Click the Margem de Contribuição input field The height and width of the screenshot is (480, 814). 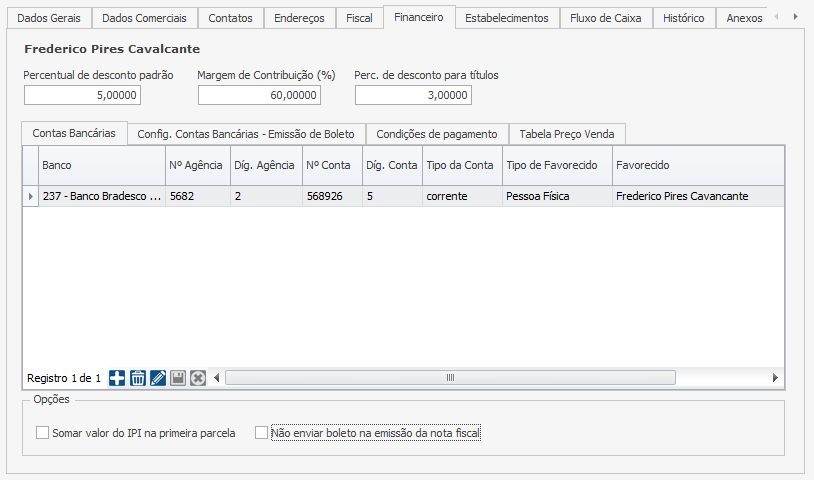coord(259,95)
